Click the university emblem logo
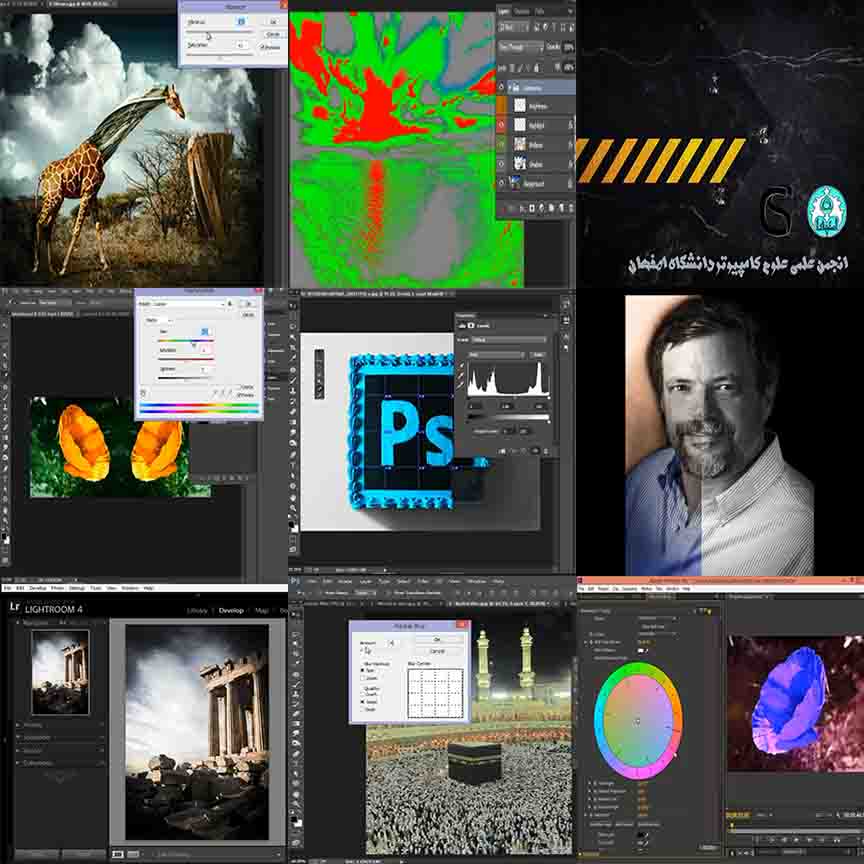Viewport: 864px width, 864px height. [827, 211]
